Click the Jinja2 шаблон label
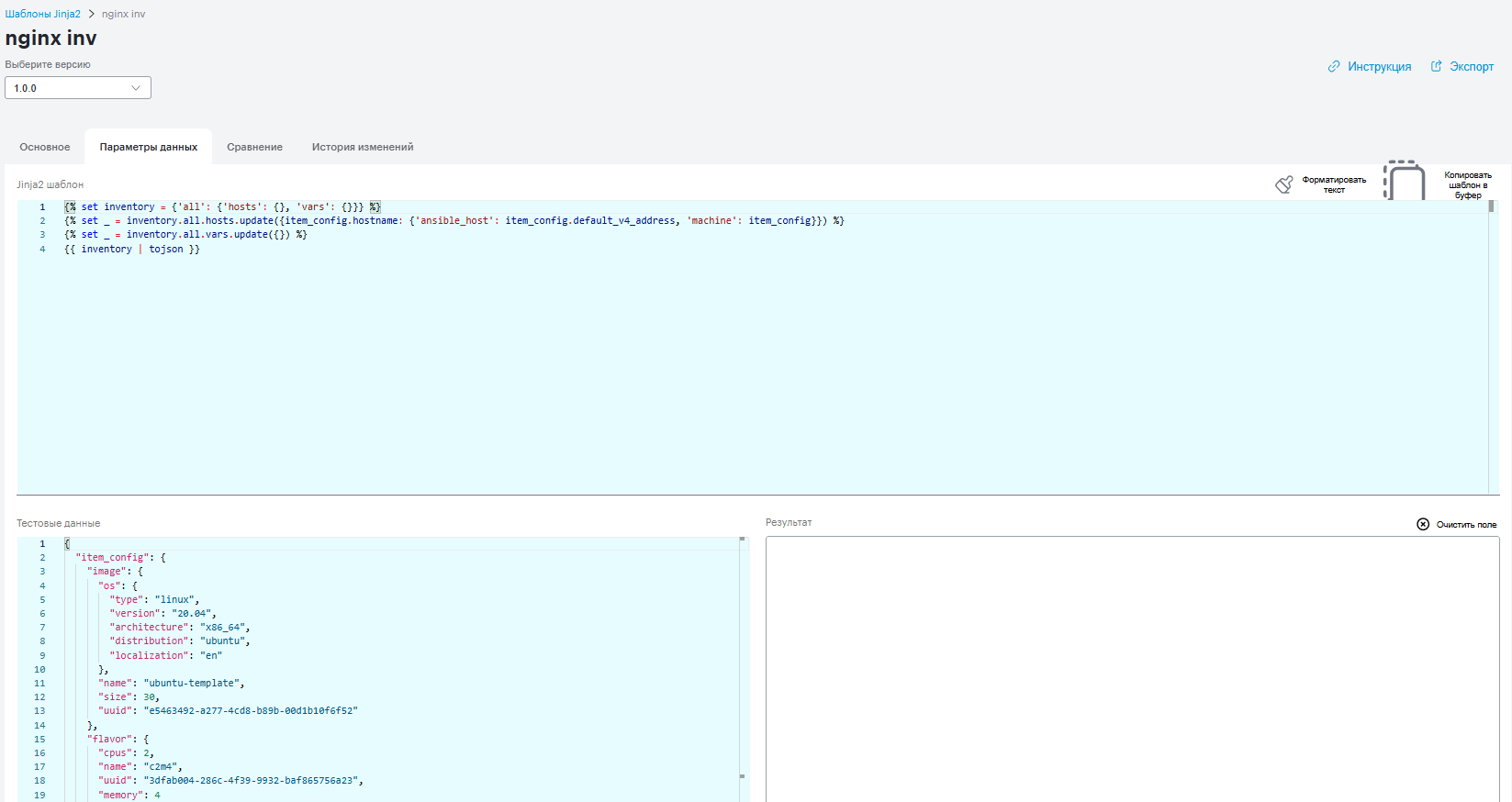 pyautogui.click(x=50, y=184)
